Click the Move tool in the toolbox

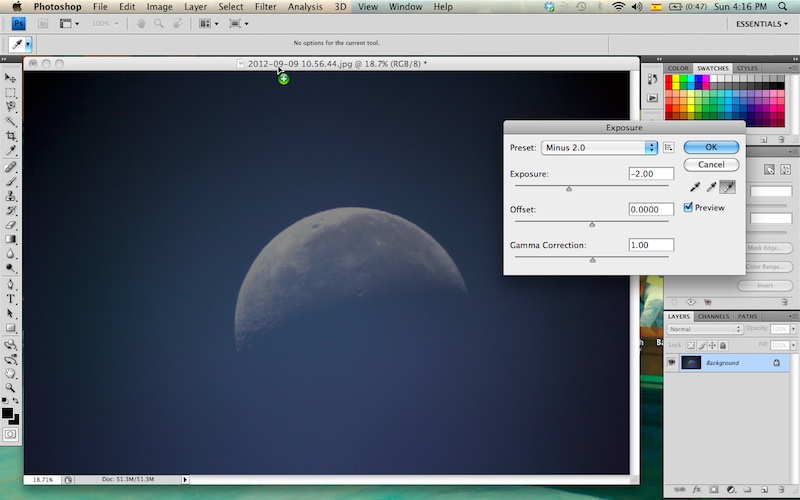(11, 77)
